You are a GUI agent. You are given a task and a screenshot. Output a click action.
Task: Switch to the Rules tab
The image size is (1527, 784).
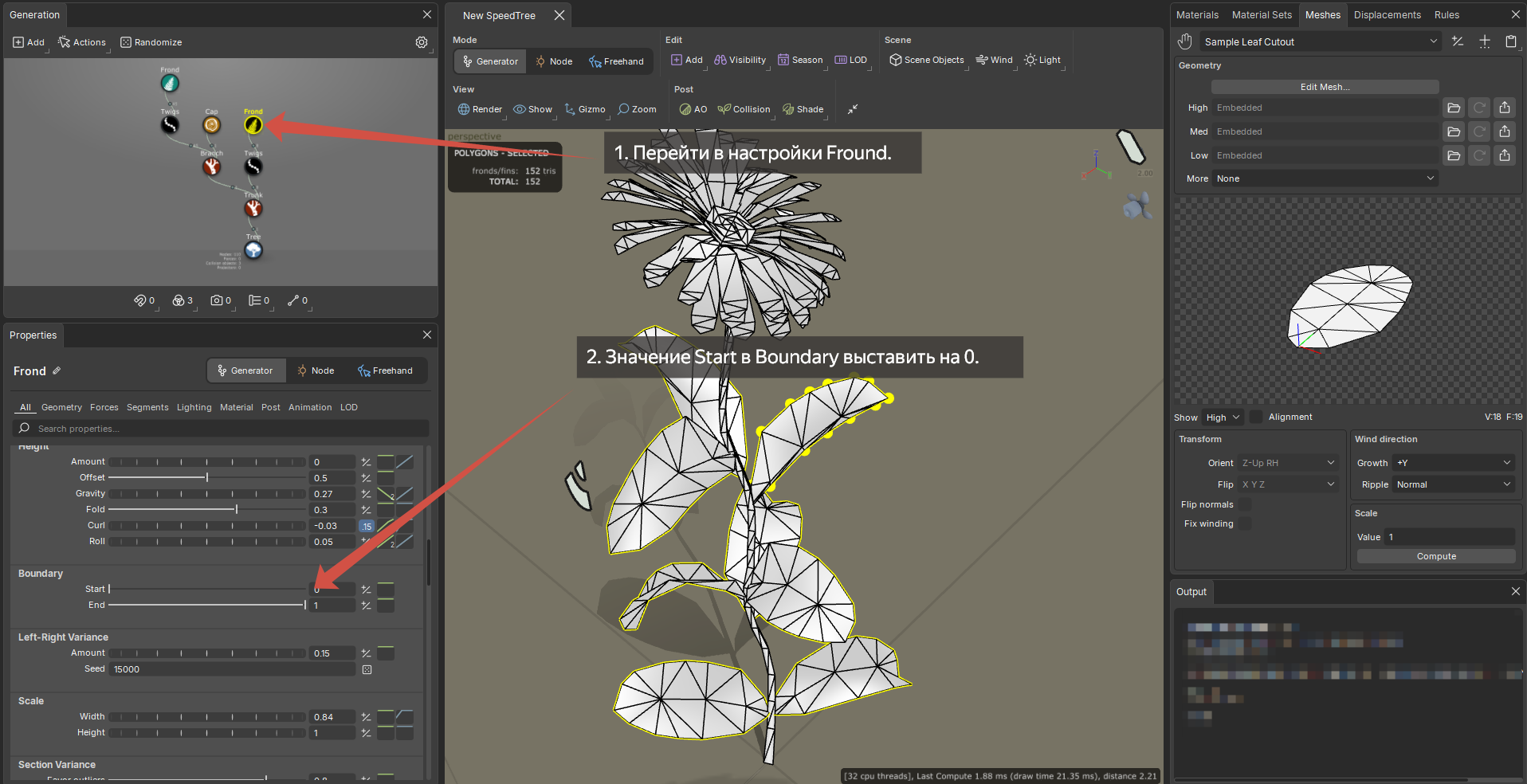[1447, 15]
